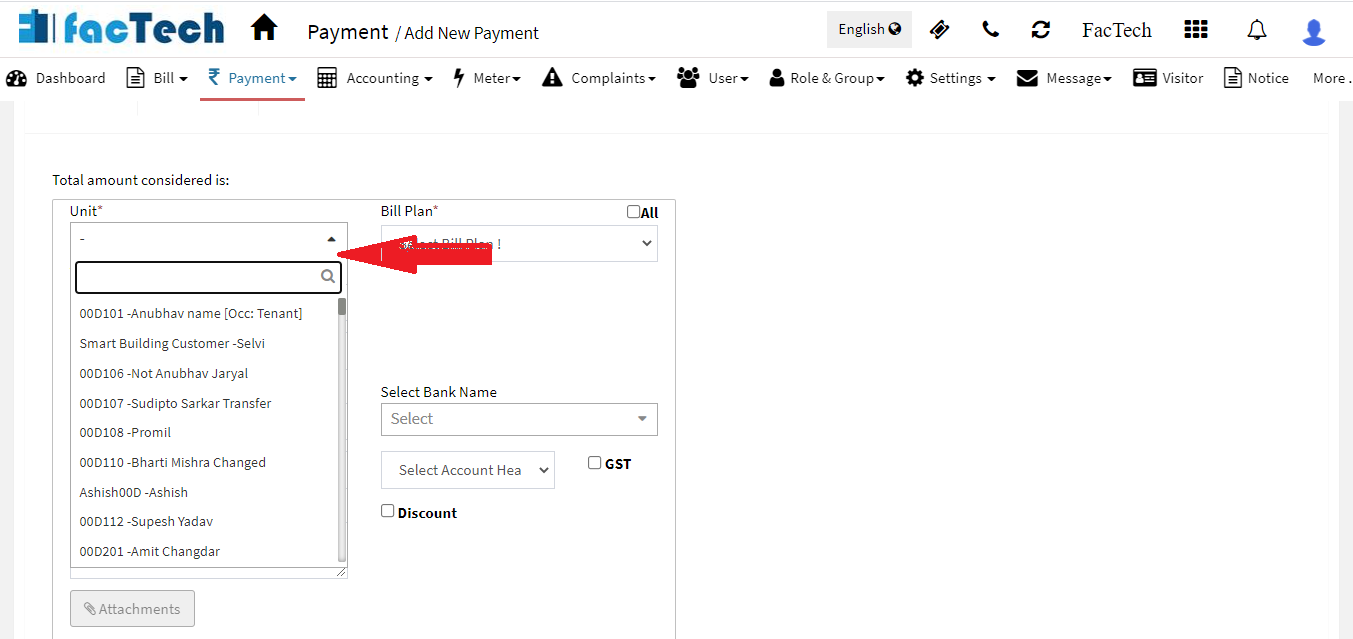Click the search magnifier in Unit dropdown
Screen dimensions: 1353x639
328,277
